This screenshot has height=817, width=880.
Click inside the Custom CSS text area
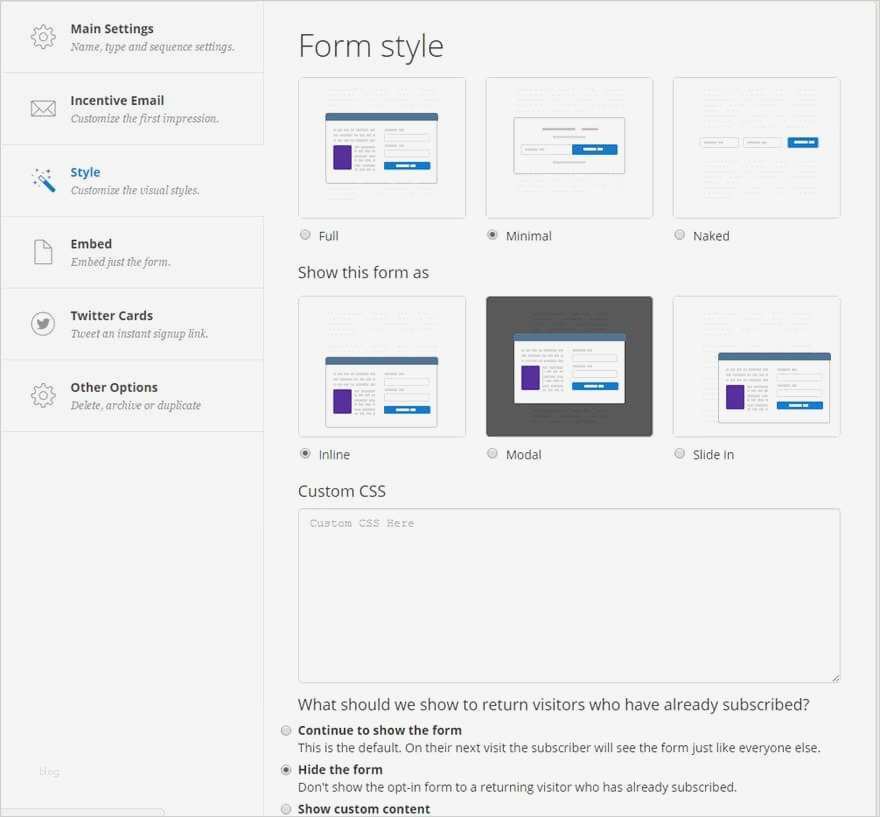[x=568, y=596]
